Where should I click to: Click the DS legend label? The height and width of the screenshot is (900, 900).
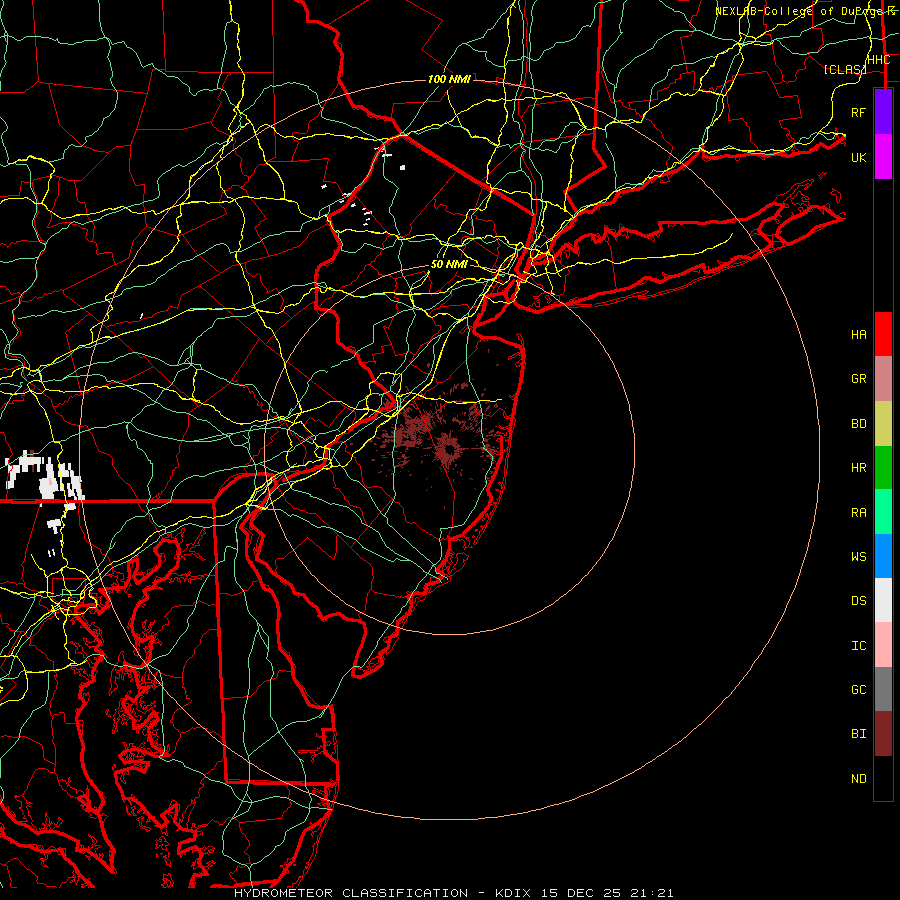(x=859, y=601)
